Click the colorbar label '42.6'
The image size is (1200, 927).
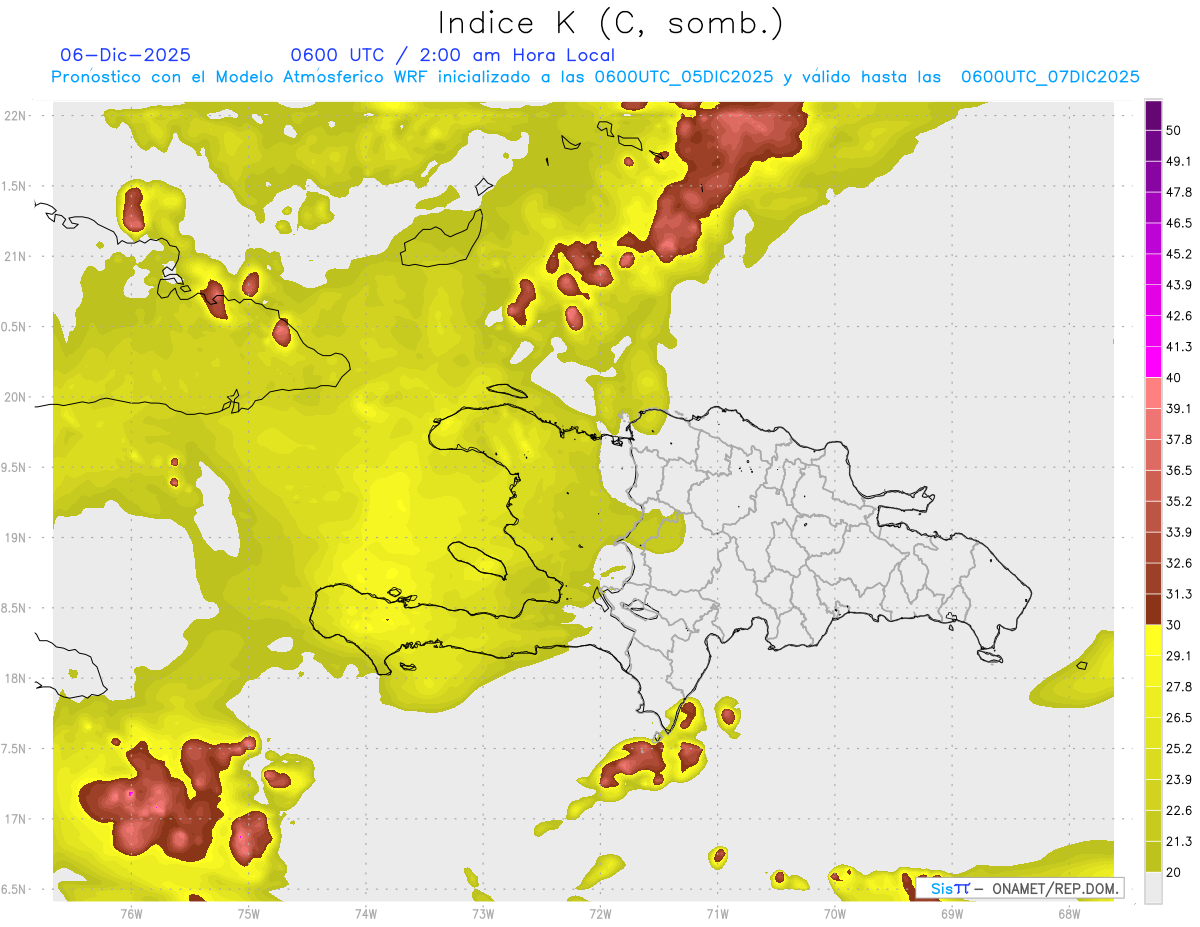pos(1179,316)
